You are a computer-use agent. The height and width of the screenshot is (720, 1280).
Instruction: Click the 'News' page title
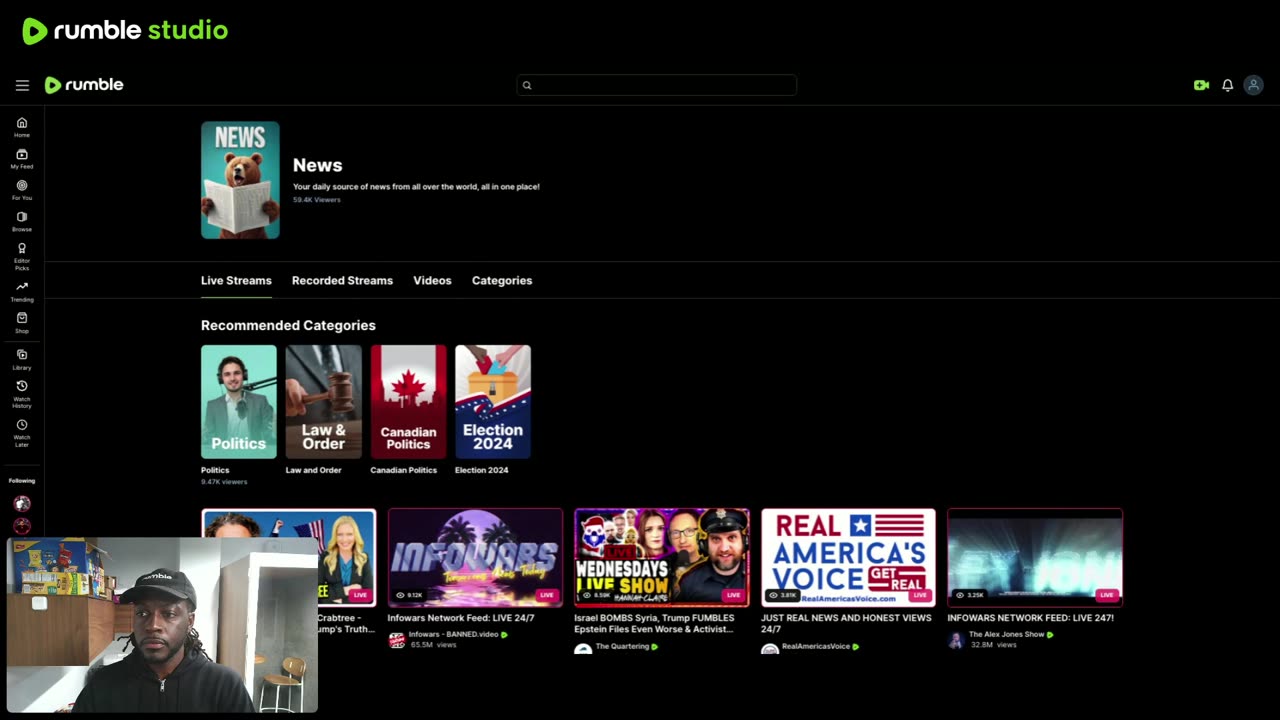click(x=317, y=166)
